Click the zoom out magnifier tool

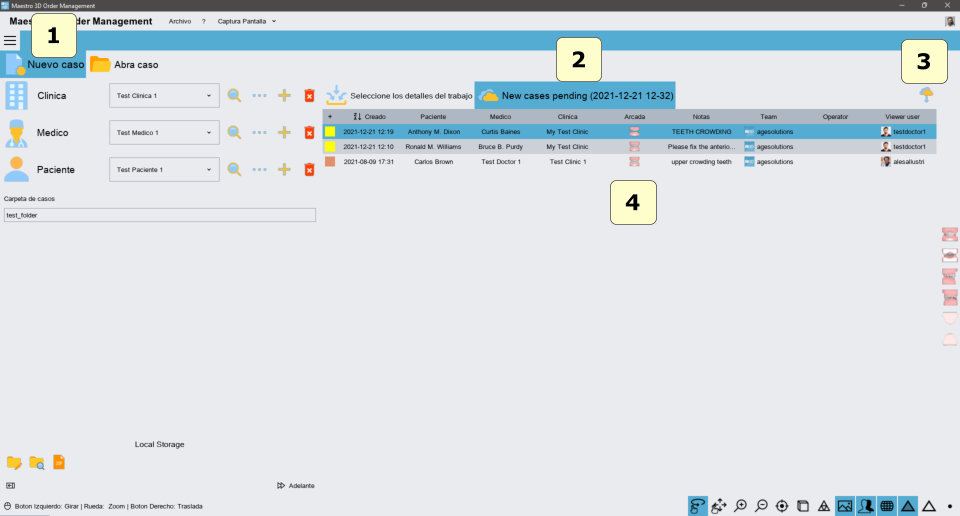pos(761,506)
